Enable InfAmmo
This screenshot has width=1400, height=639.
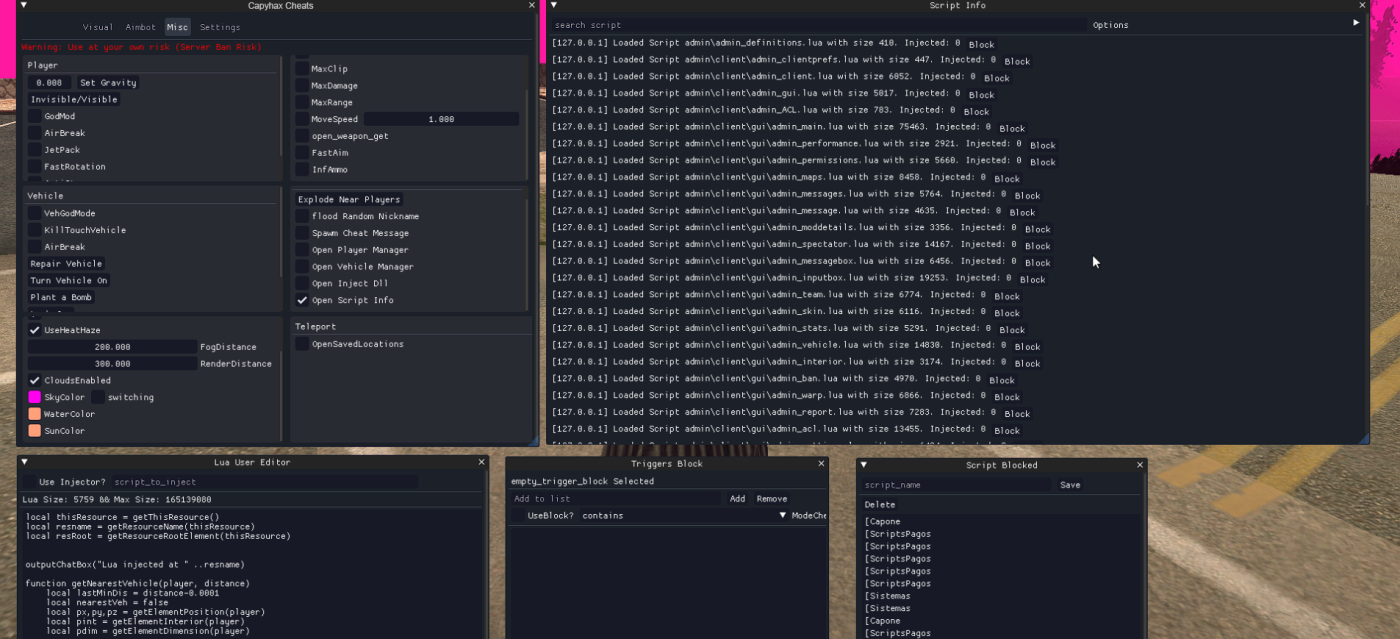[x=301, y=169]
